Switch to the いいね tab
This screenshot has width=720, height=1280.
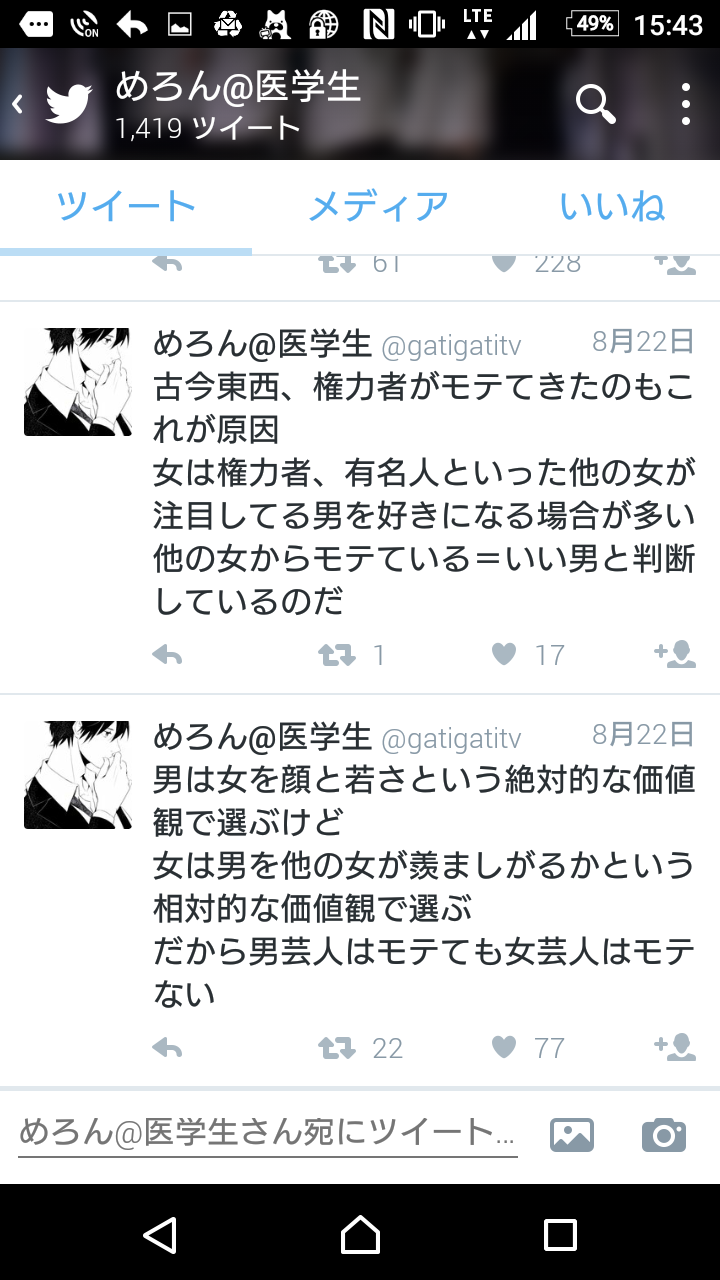(x=612, y=207)
